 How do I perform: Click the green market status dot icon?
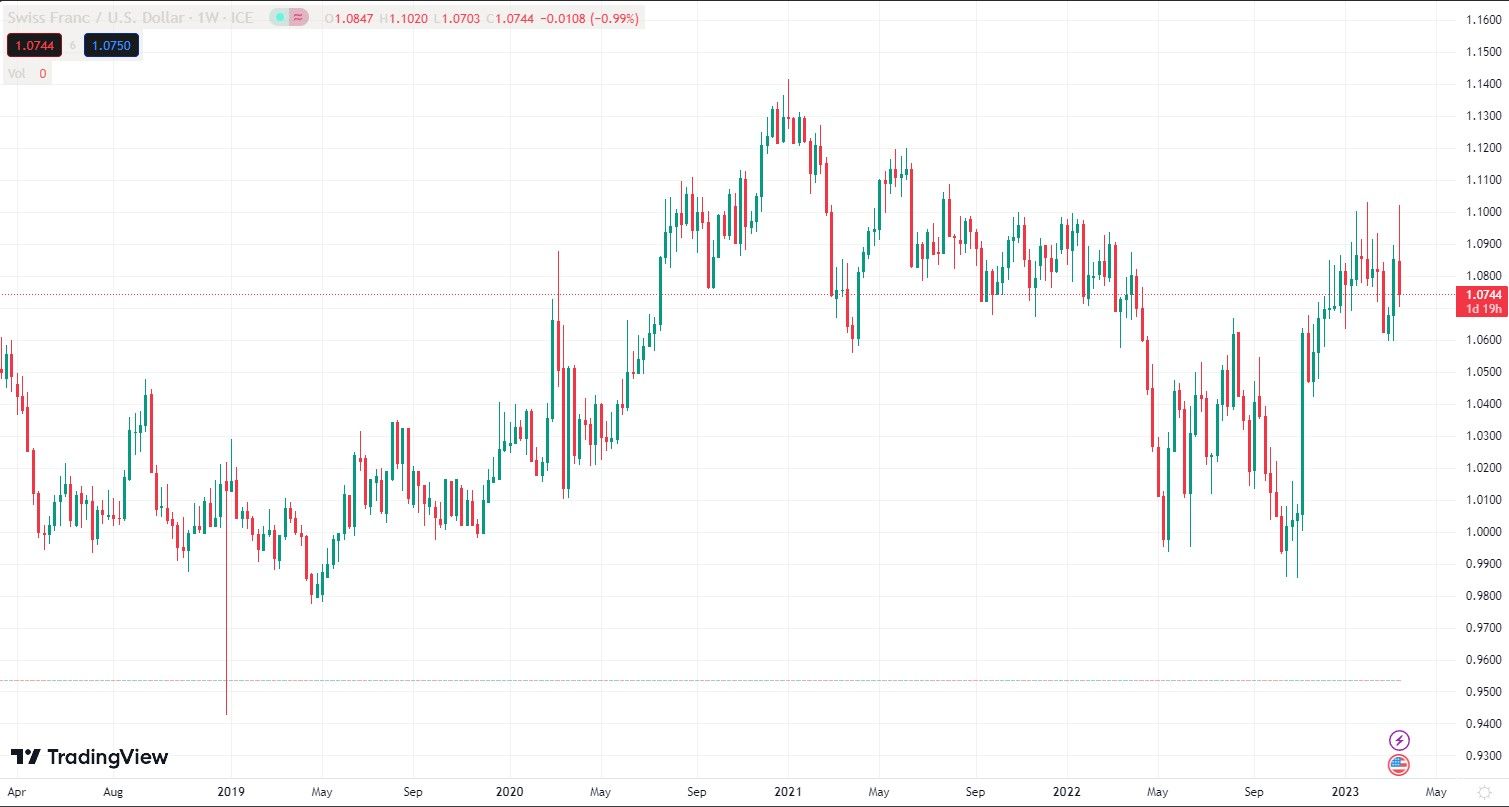(x=281, y=17)
